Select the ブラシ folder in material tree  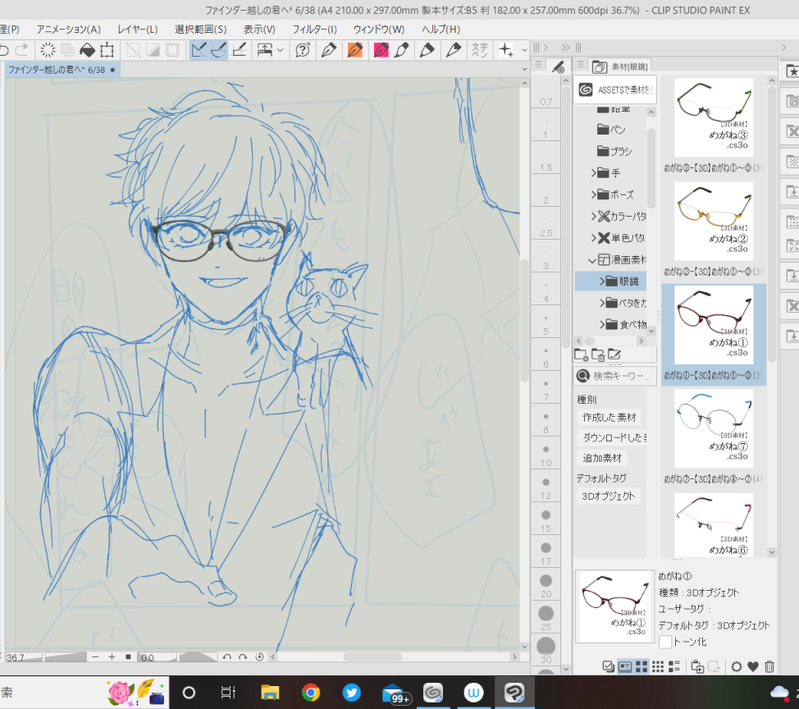[x=615, y=151]
